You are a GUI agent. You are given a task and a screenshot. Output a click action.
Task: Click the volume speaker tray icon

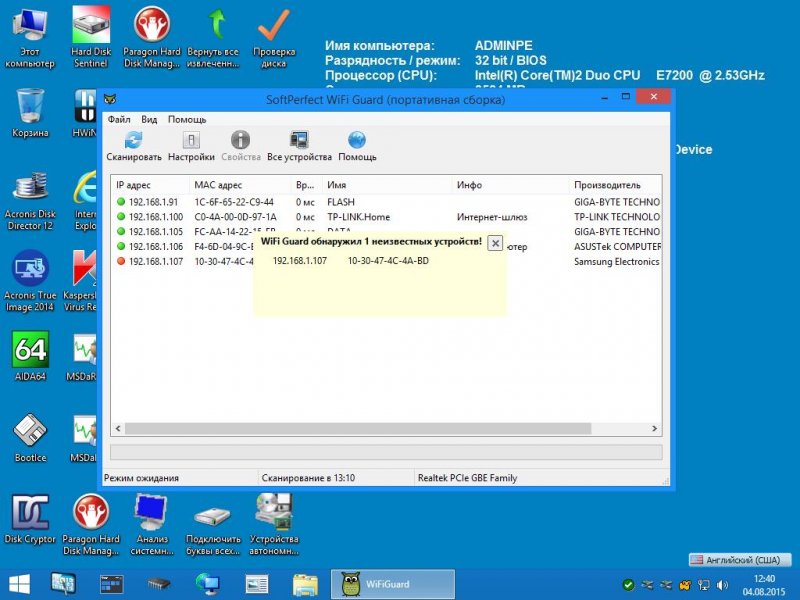click(x=722, y=585)
